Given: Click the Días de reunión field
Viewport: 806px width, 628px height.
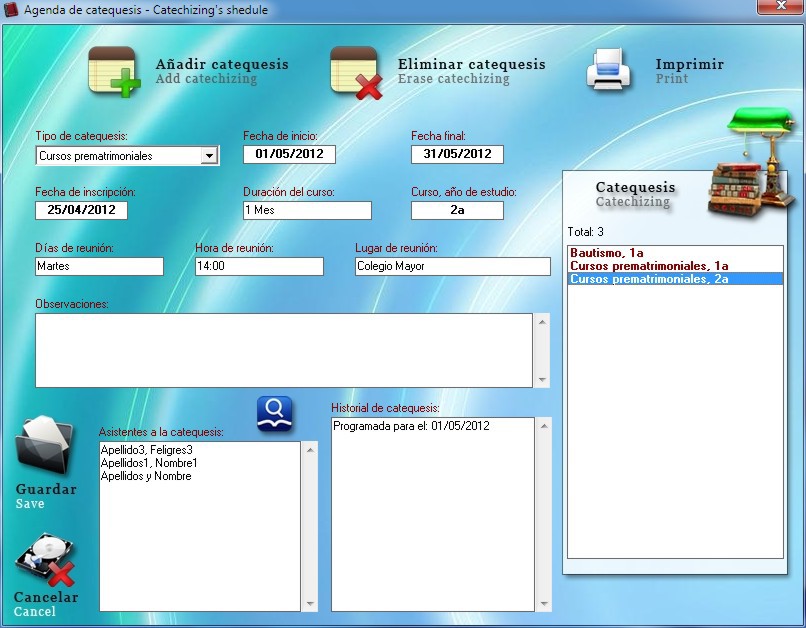Looking at the screenshot, I should (99, 266).
